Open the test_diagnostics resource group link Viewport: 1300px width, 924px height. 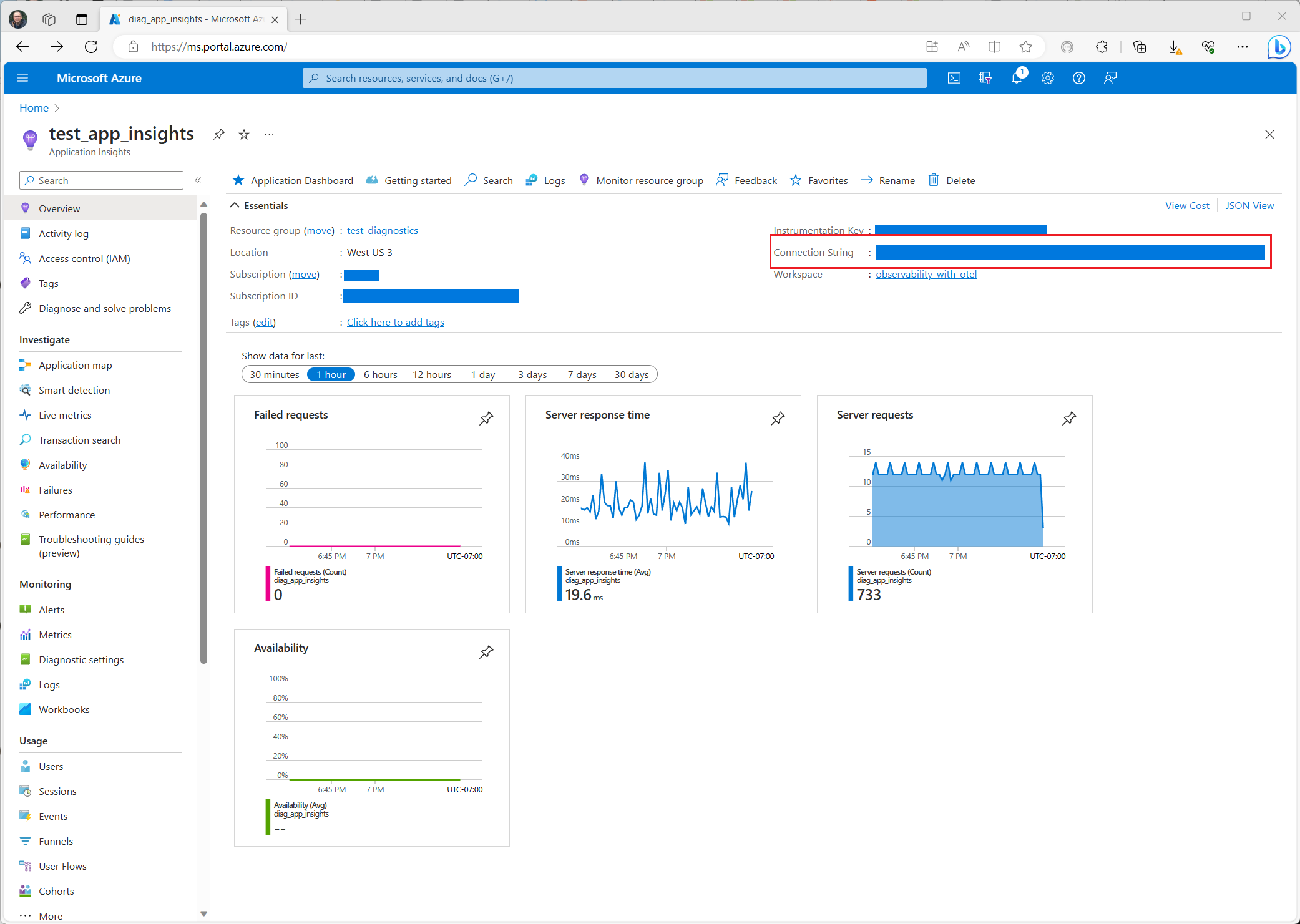coord(382,230)
